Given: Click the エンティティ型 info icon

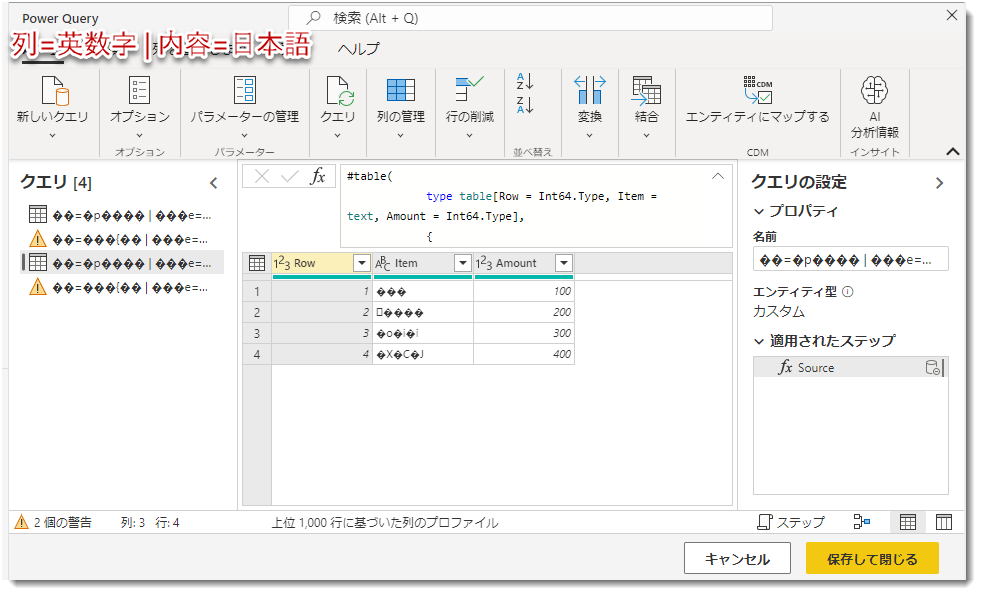Looking at the screenshot, I should [848, 292].
